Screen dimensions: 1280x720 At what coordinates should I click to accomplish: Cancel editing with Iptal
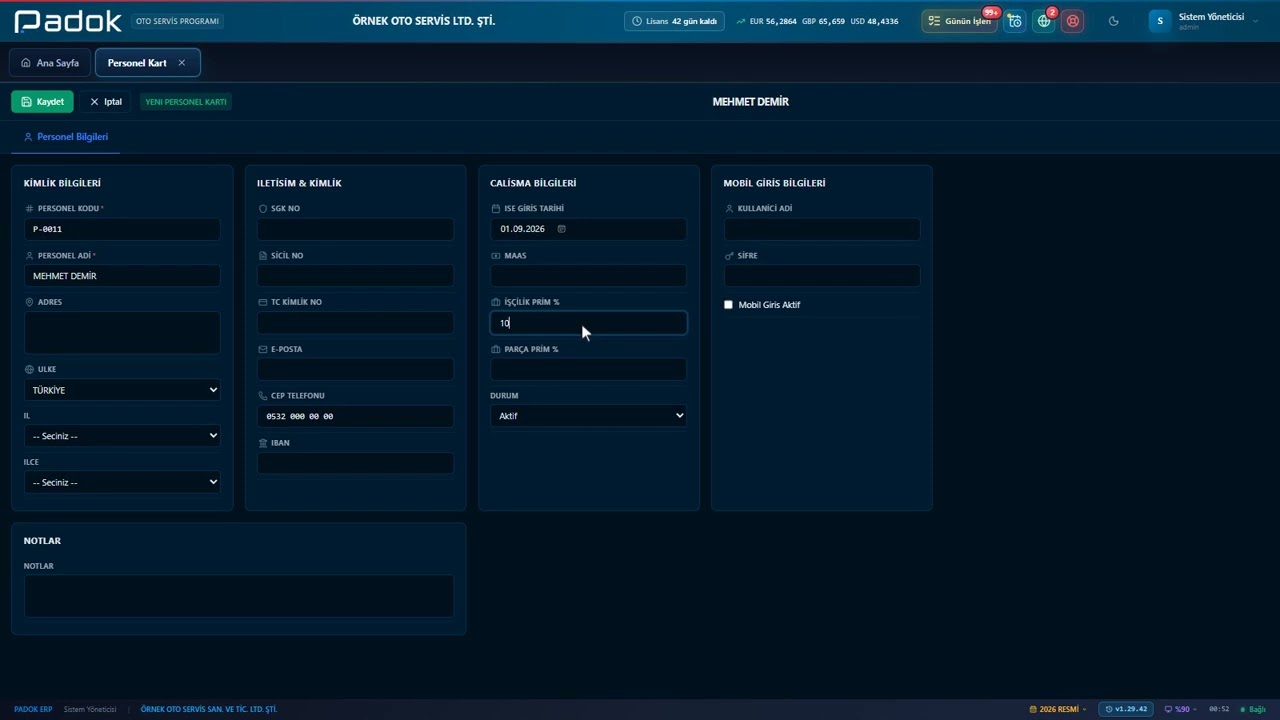point(106,102)
